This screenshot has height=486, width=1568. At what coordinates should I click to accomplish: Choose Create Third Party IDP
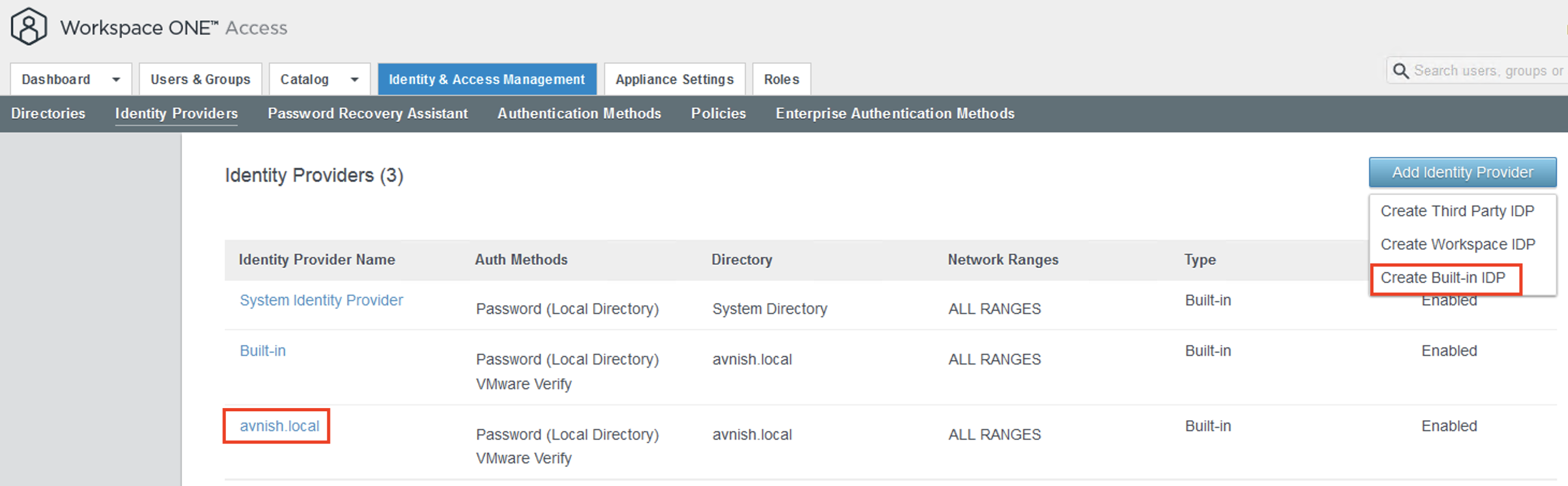click(1457, 211)
